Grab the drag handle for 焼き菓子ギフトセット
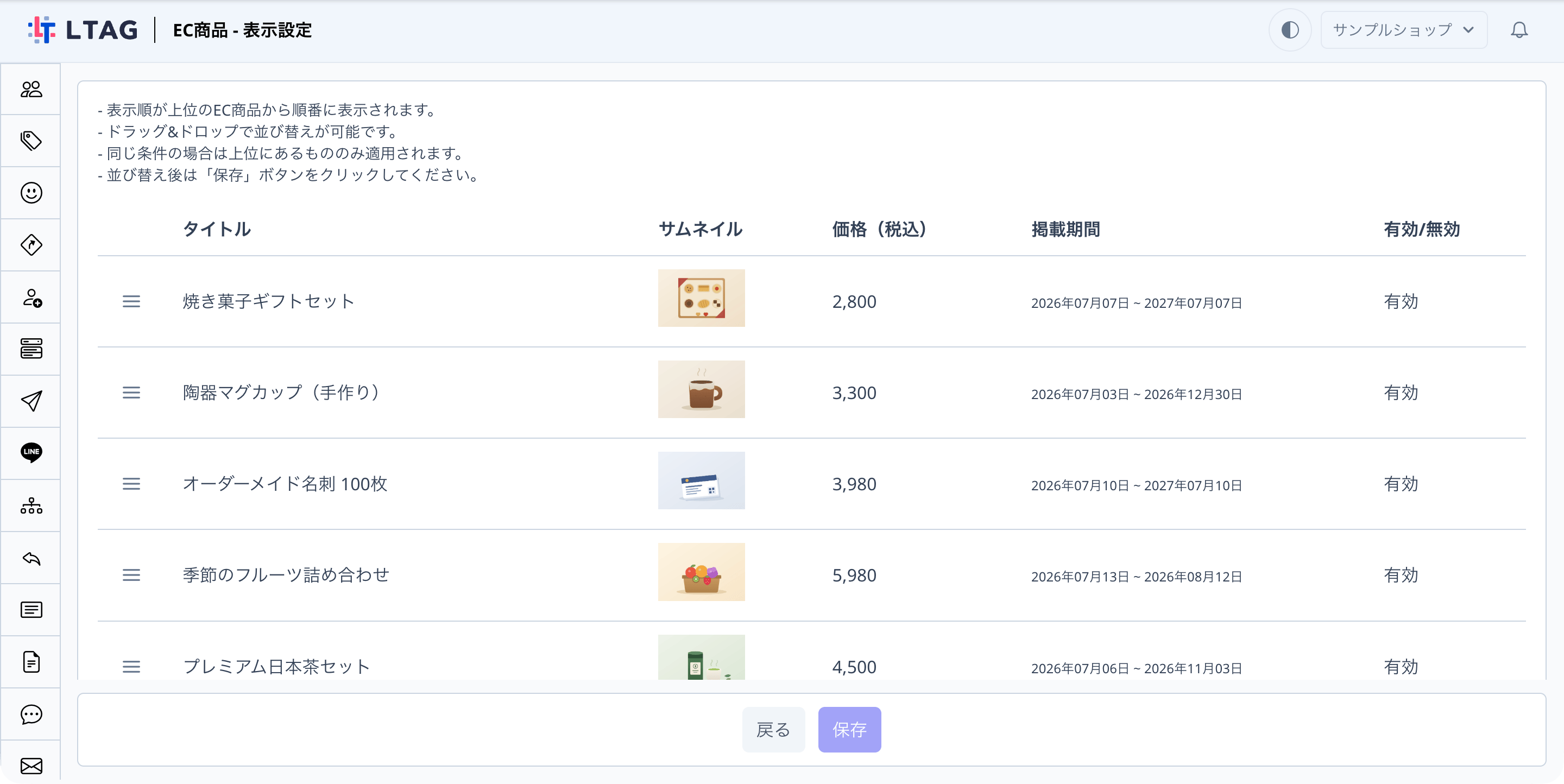Image resolution: width=1564 pixels, height=784 pixels. tap(131, 301)
